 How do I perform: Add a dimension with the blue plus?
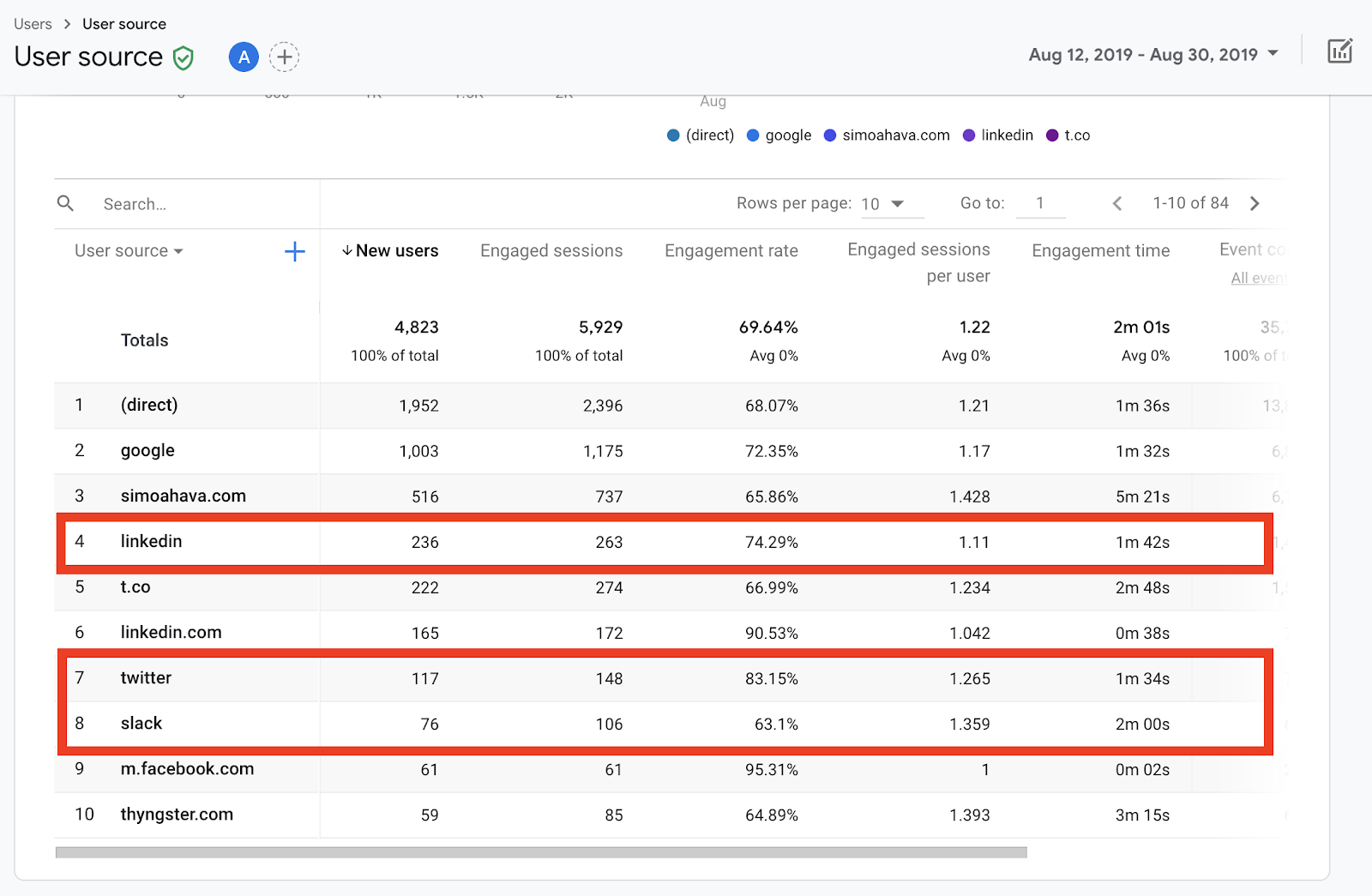point(294,251)
